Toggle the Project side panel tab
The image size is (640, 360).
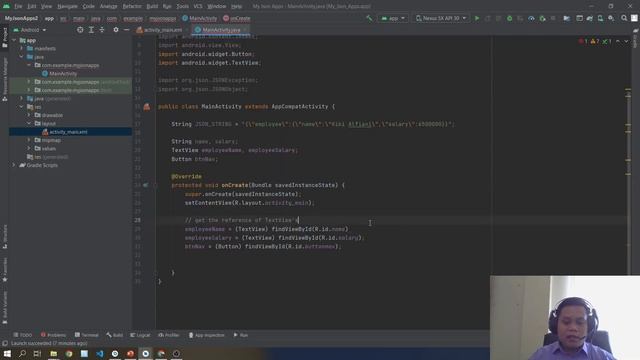pyautogui.click(x=5, y=38)
